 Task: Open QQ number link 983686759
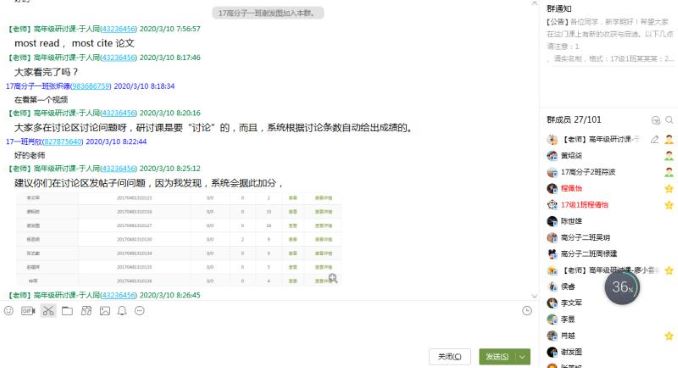point(91,86)
